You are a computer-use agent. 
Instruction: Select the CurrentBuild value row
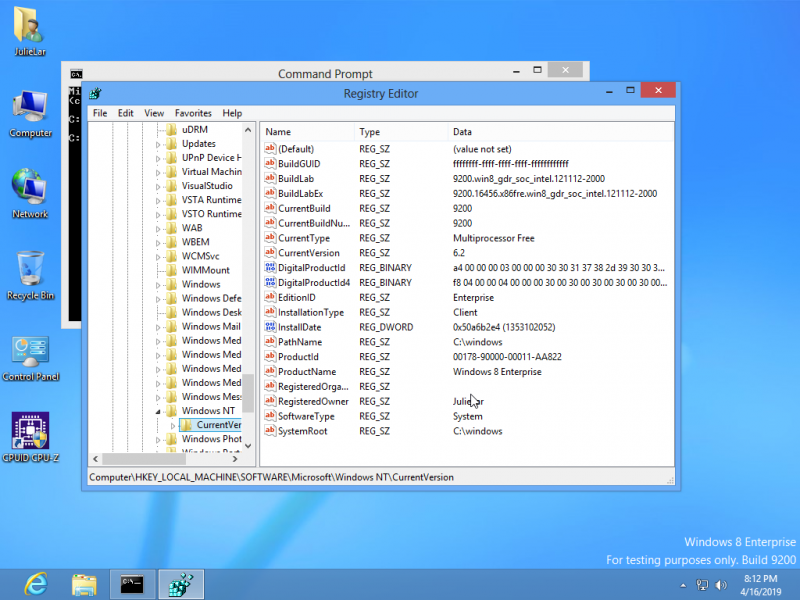[467, 208]
